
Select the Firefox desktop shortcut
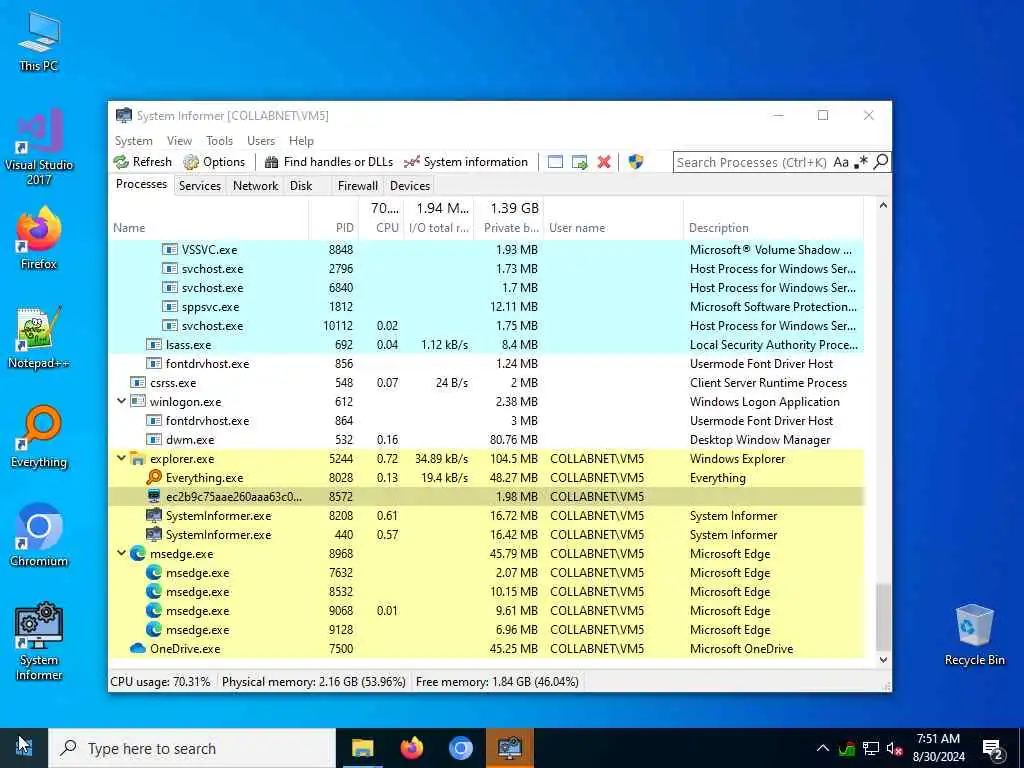[x=39, y=238]
